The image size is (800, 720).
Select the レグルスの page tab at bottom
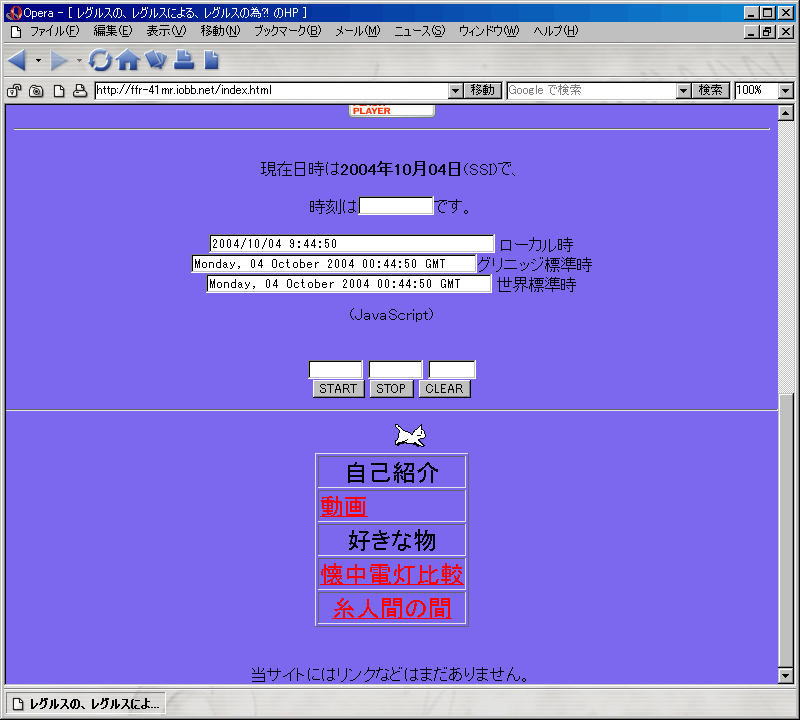tap(86, 704)
